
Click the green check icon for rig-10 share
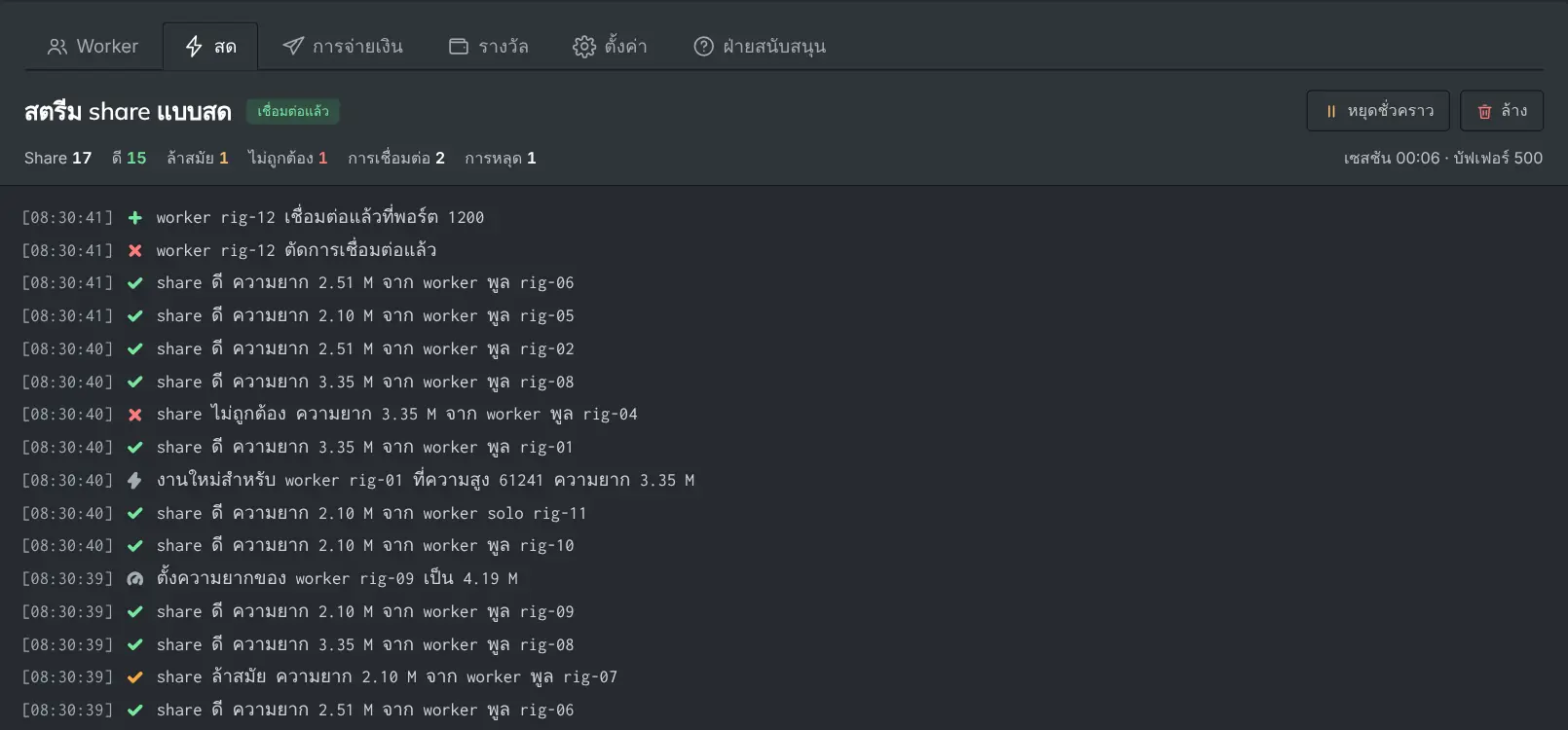(x=135, y=546)
